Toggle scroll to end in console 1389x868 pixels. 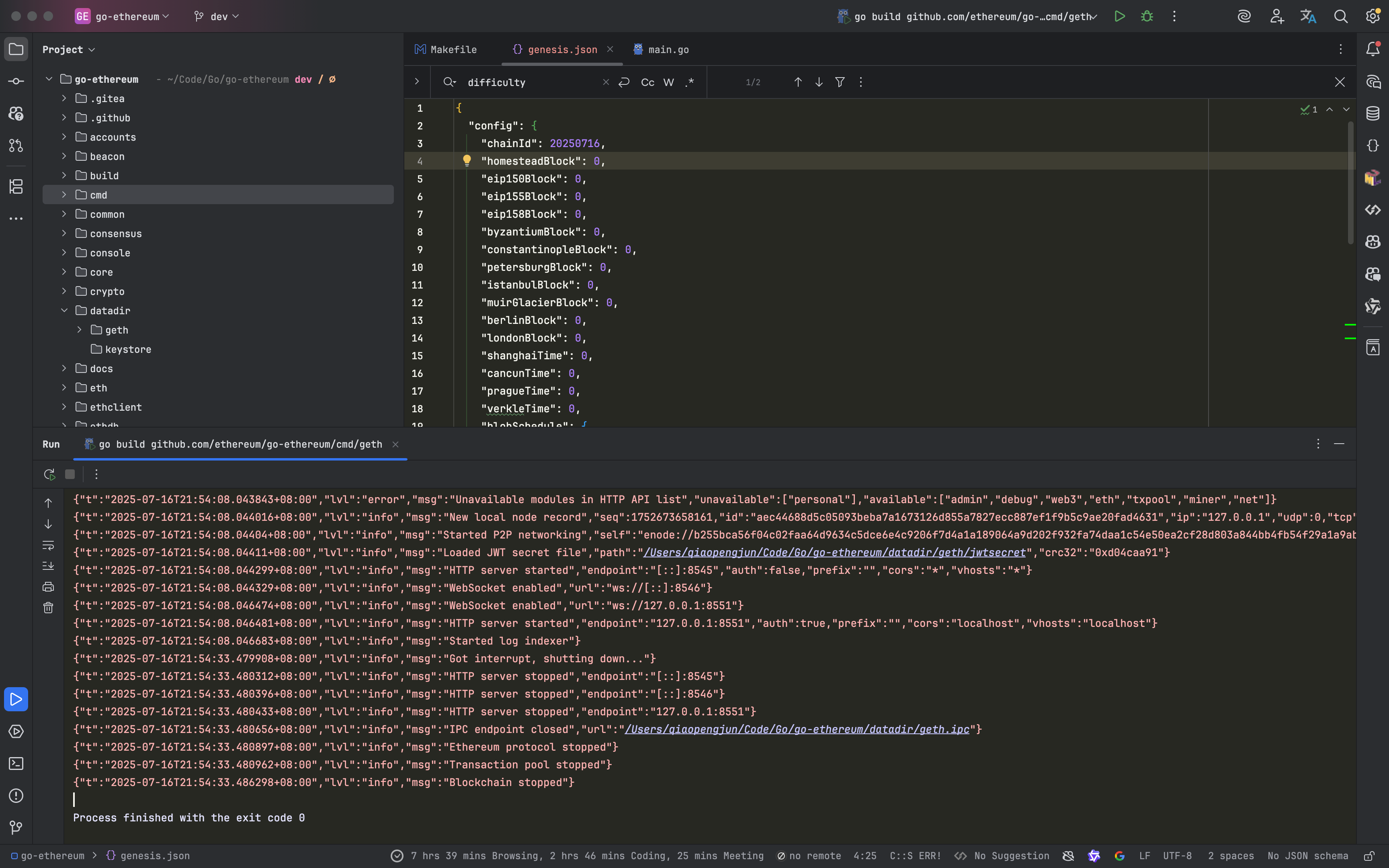[48, 566]
